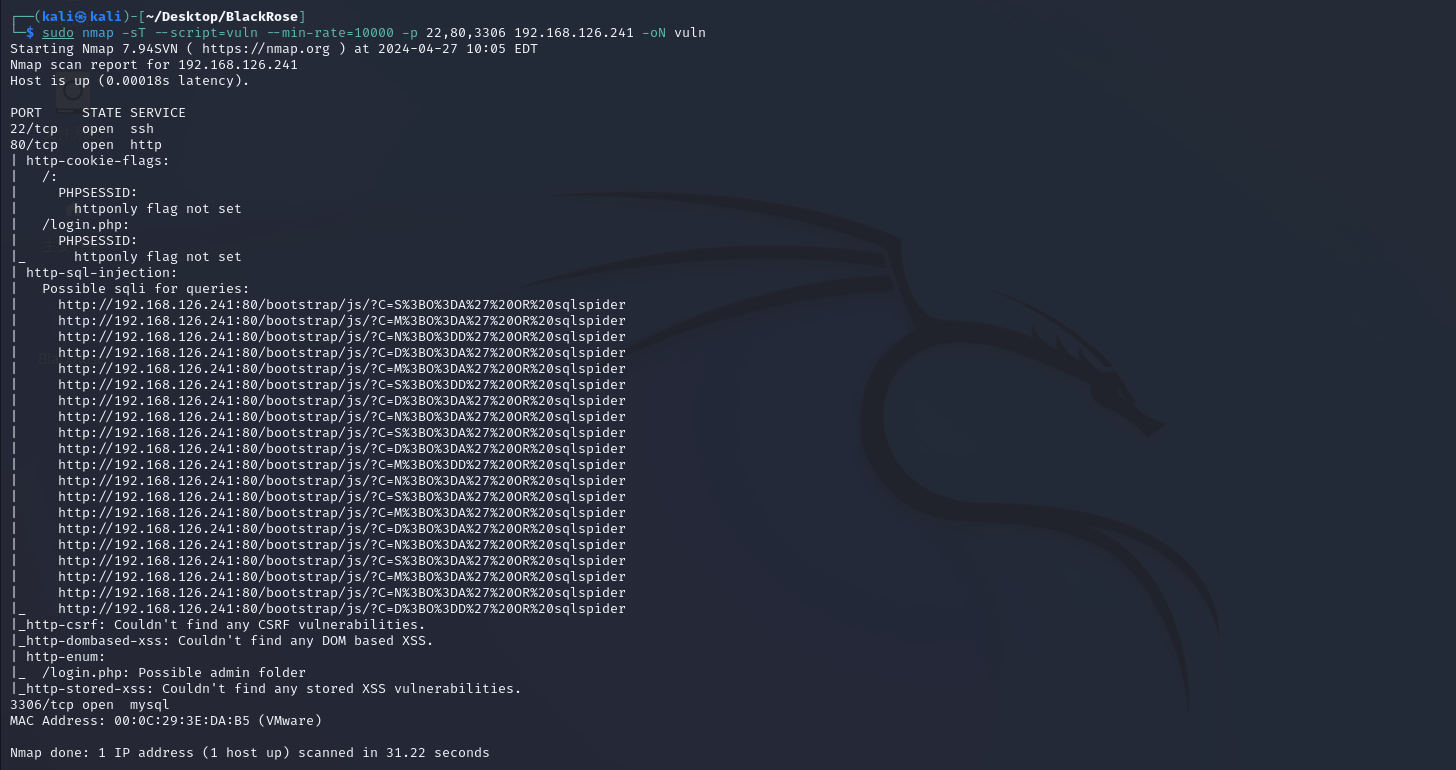Image resolution: width=1456 pixels, height=770 pixels.
Task: Click the 'http-csrf' no CSRF vulnerabilities line
Action: point(218,624)
